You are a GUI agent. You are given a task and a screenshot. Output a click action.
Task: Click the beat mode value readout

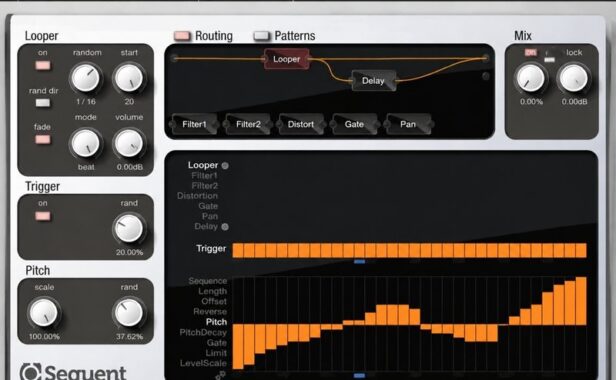pos(86,167)
